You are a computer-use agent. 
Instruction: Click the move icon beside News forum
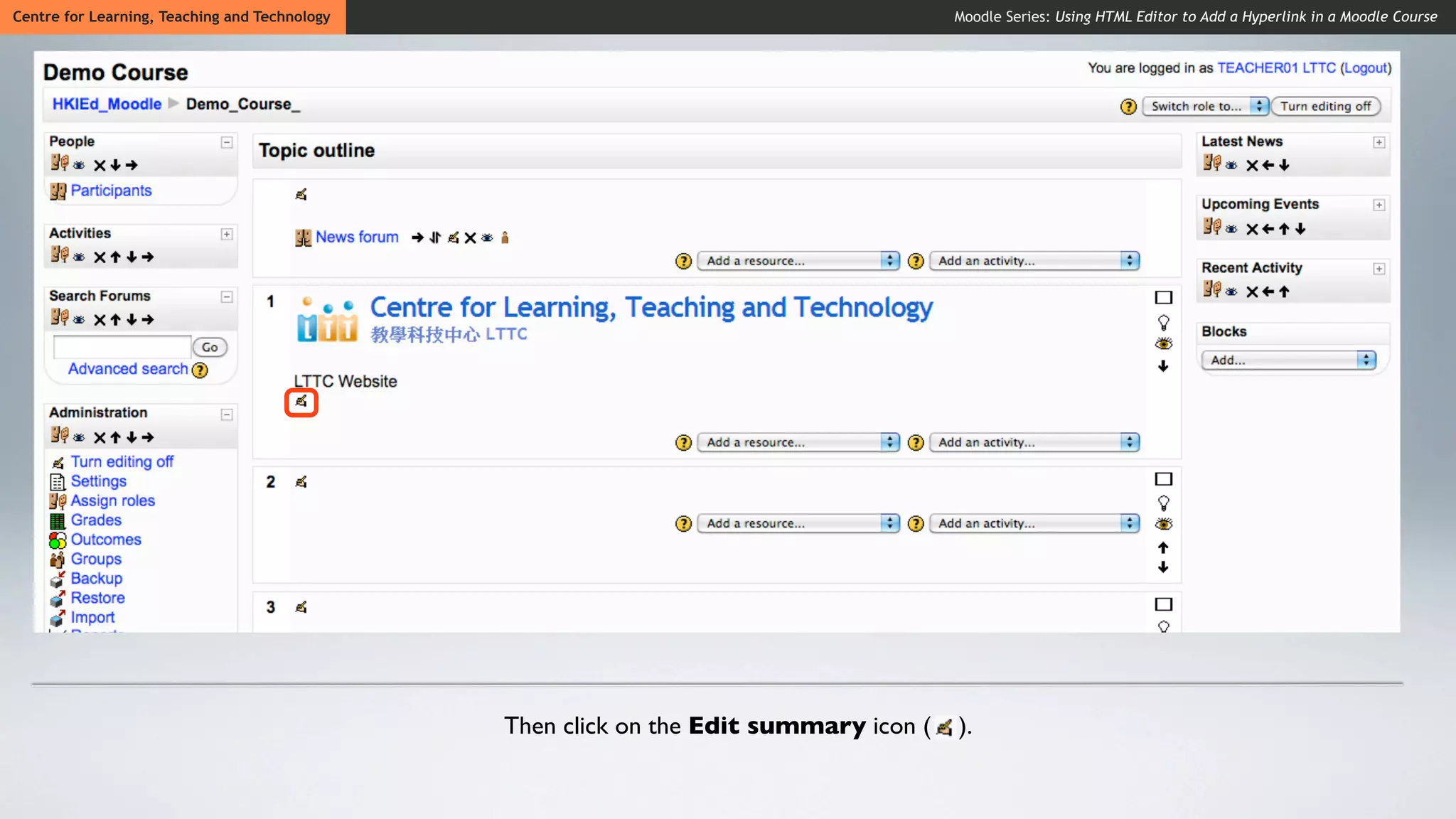tap(435, 237)
